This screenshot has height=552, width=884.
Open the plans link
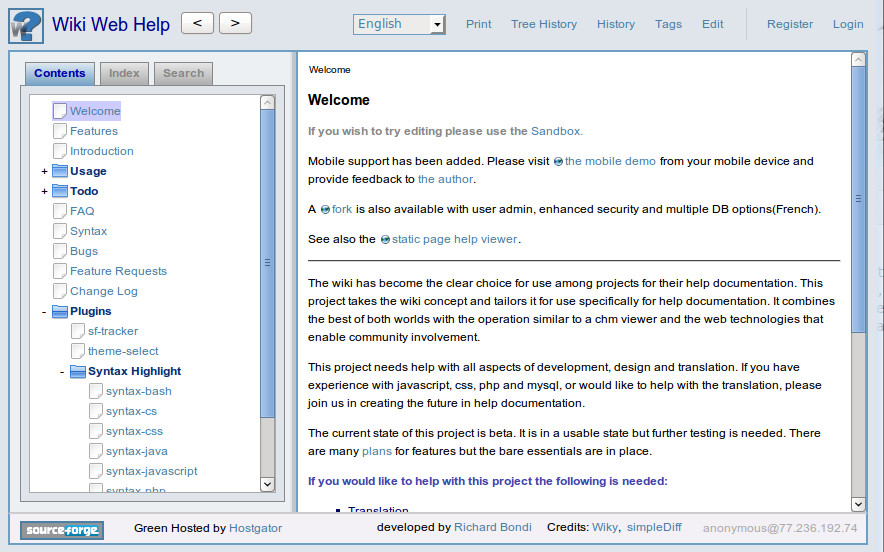377,452
